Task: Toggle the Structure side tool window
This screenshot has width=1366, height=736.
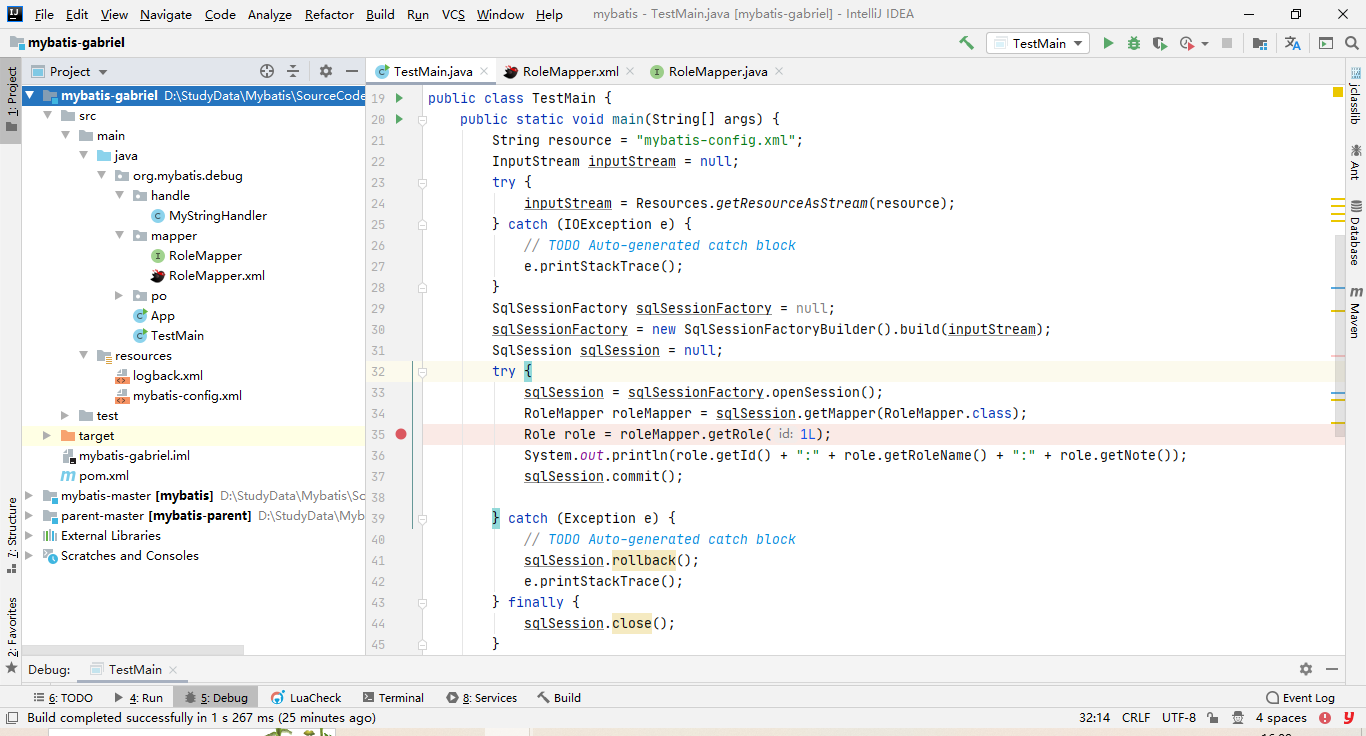Action: click(x=11, y=535)
